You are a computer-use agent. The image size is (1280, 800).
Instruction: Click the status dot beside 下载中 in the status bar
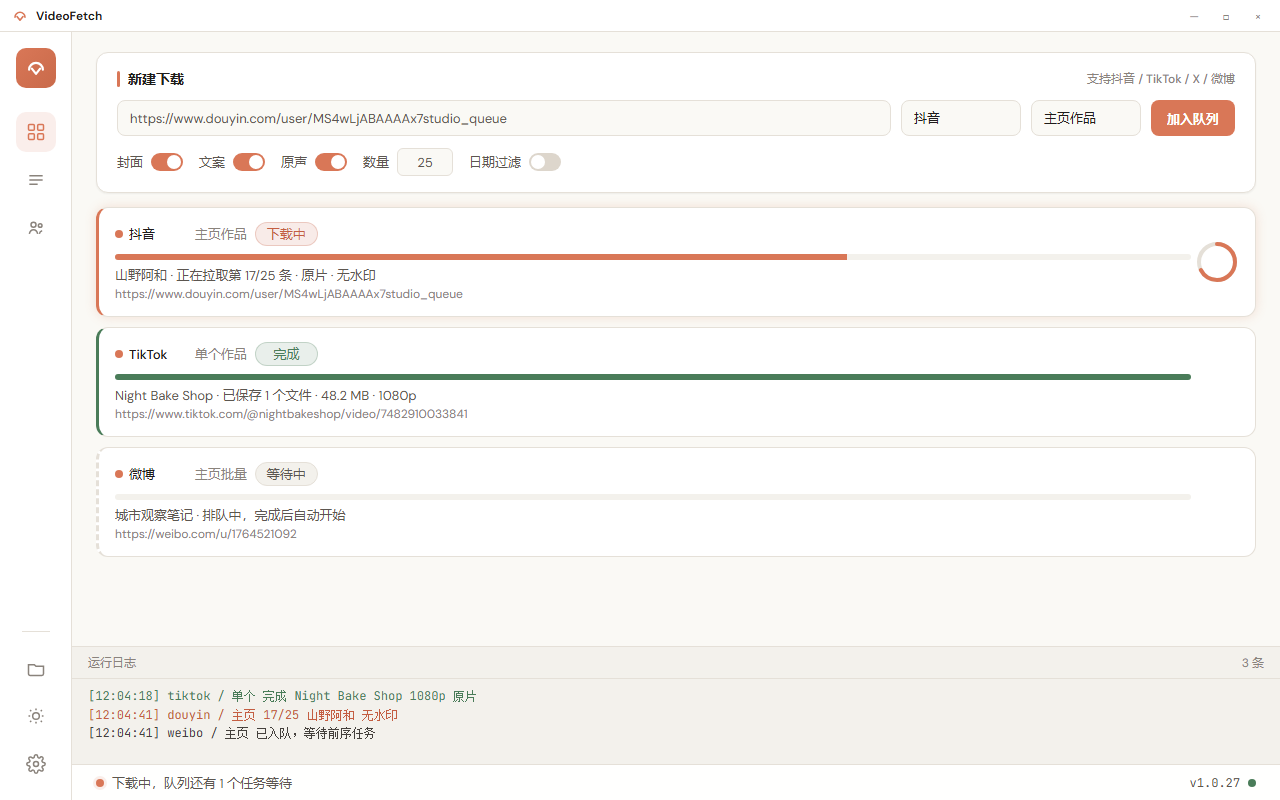pos(100,783)
